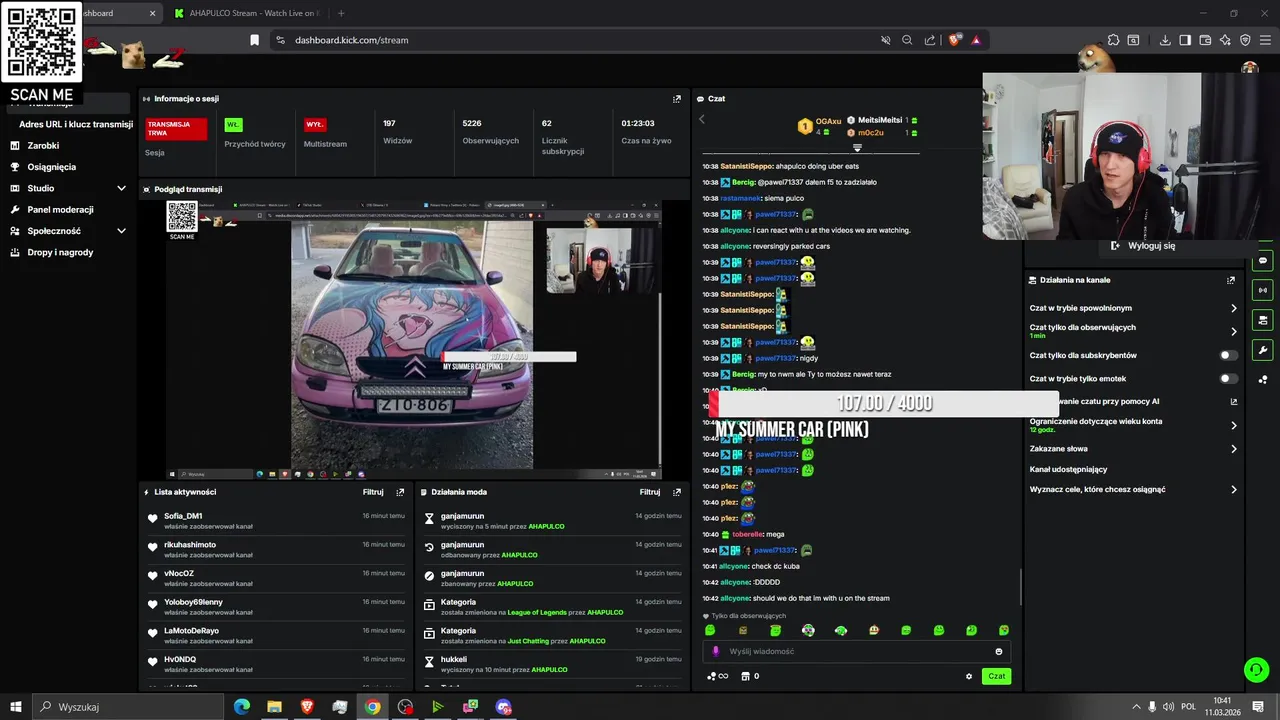Viewport: 1280px width, 720px height.
Task: Click zoom-out magnifier icon in address bar
Action: pyautogui.click(x=907, y=40)
